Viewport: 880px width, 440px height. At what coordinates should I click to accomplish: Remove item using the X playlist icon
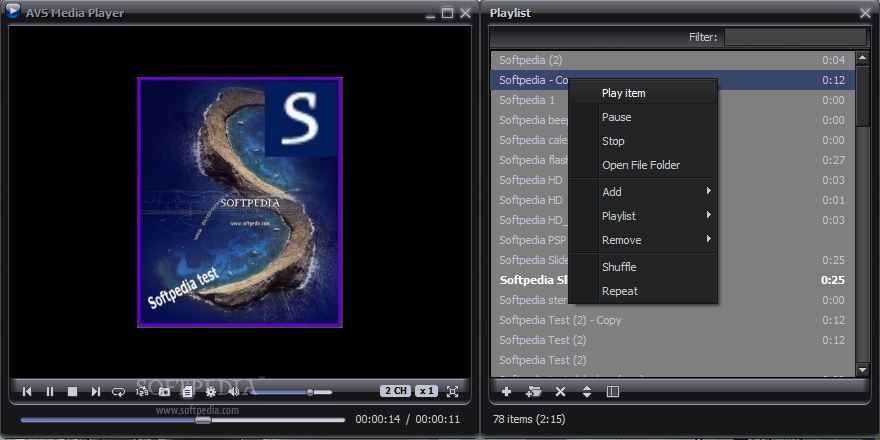[x=560, y=392]
